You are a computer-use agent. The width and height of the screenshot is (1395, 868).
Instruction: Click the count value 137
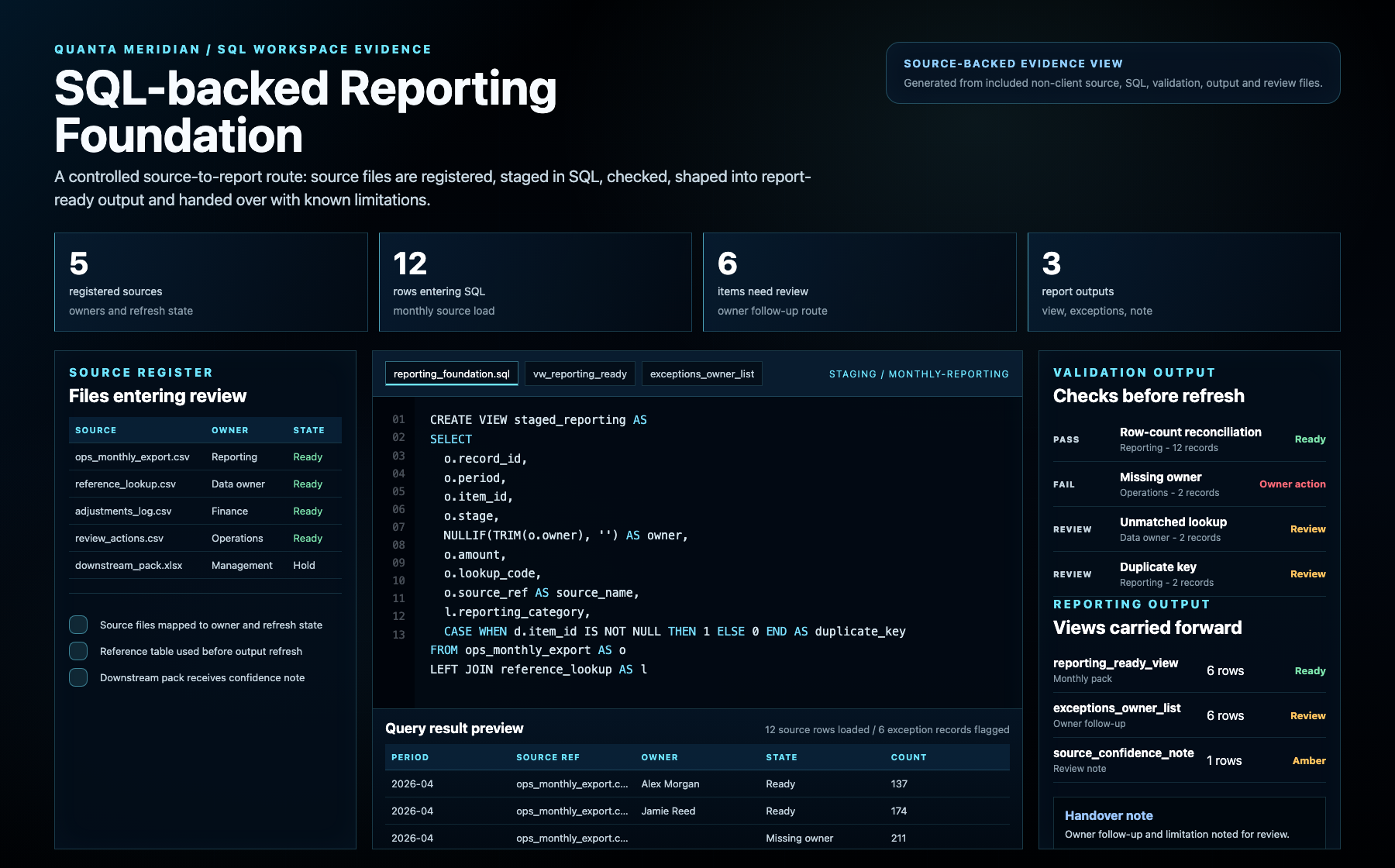[899, 784]
